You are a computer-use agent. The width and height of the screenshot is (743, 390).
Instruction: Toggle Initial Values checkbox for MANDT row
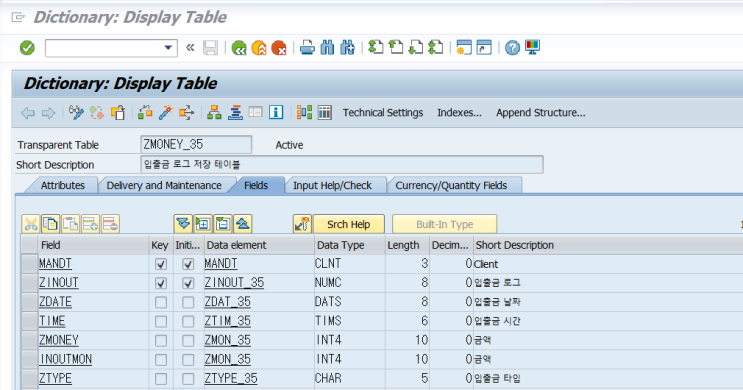point(188,264)
